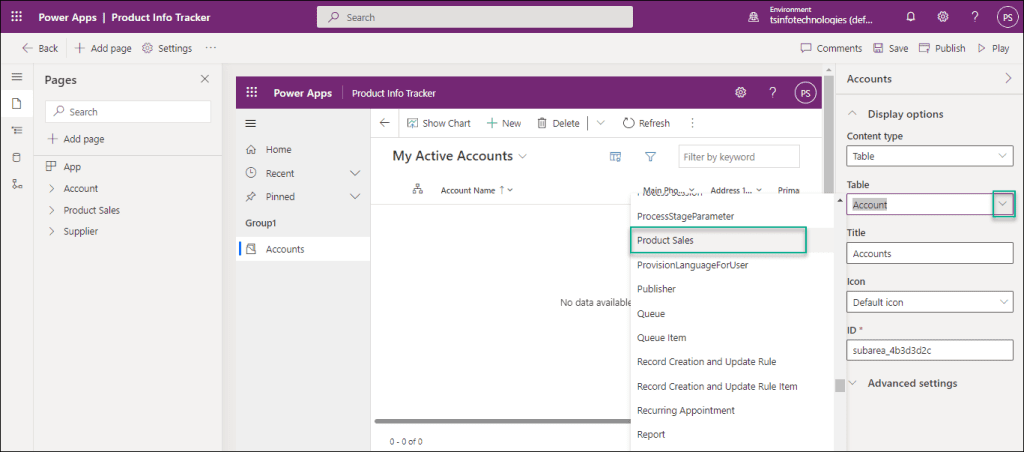Collapse the preview site map hamburger
This screenshot has width=1024, height=452.
[x=250, y=123]
